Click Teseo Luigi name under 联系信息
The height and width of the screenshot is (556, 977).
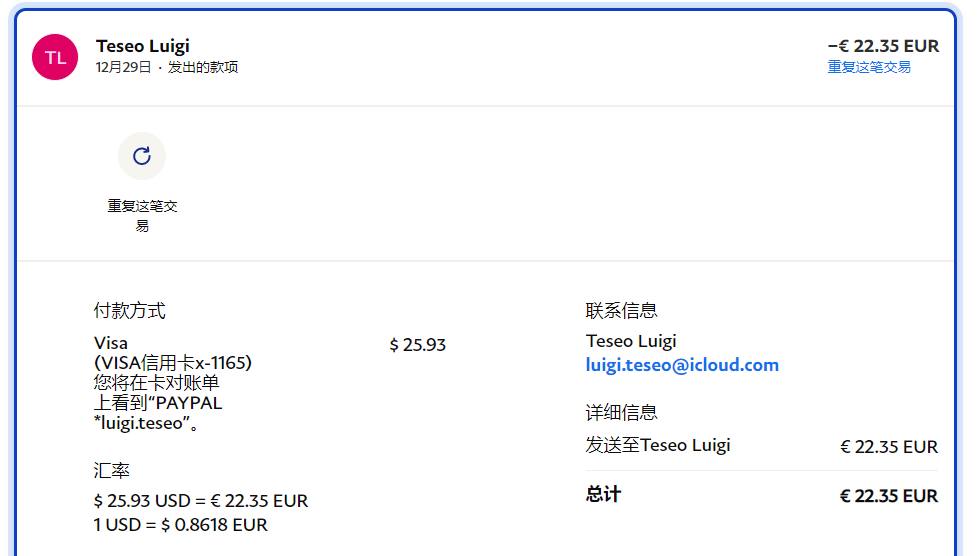point(630,341)
